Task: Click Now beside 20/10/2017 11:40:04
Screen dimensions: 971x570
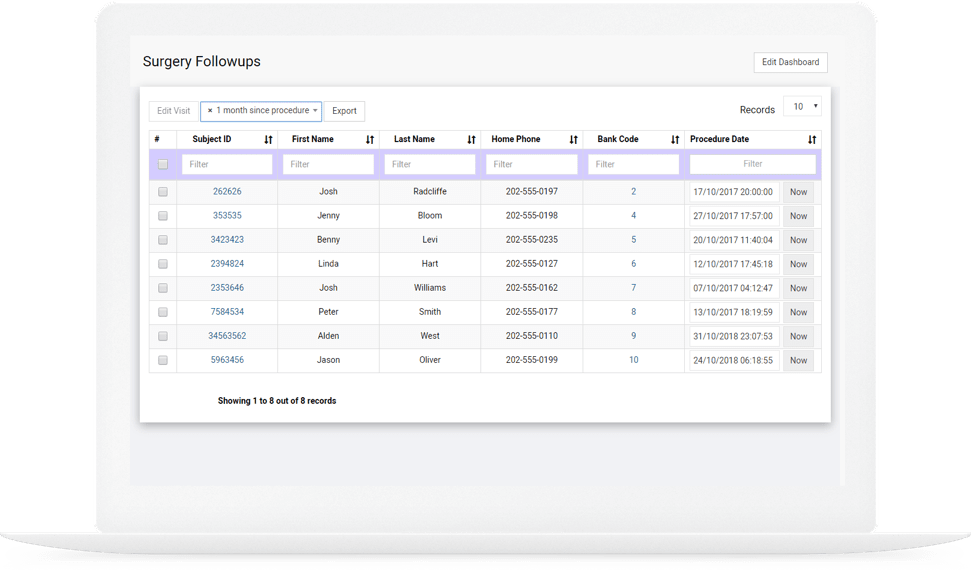Action: pyautogui.click(x=798, y=240)
